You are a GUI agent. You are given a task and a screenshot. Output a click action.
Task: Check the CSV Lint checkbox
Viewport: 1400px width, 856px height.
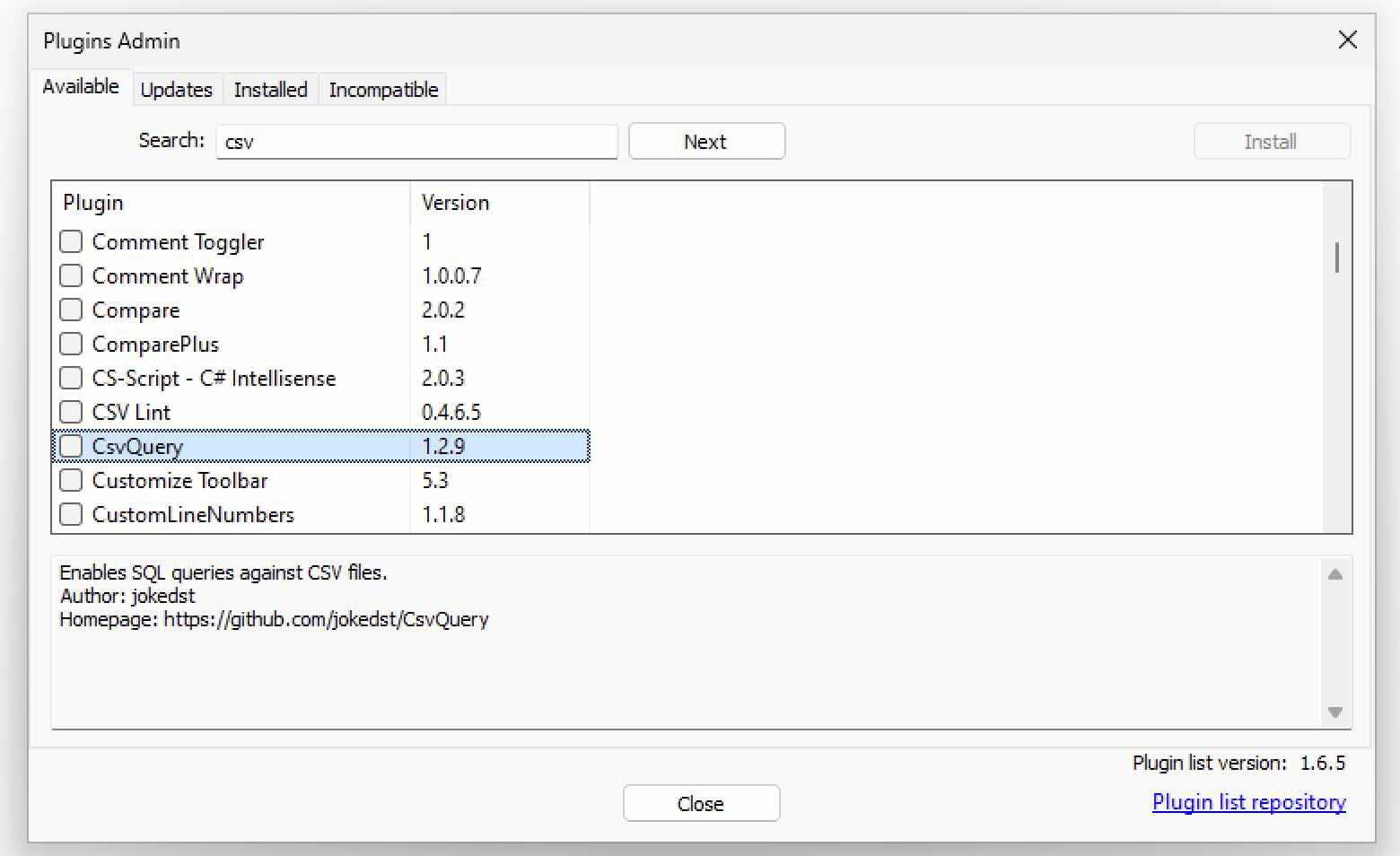pyautogui.click(x=71, y=412)
